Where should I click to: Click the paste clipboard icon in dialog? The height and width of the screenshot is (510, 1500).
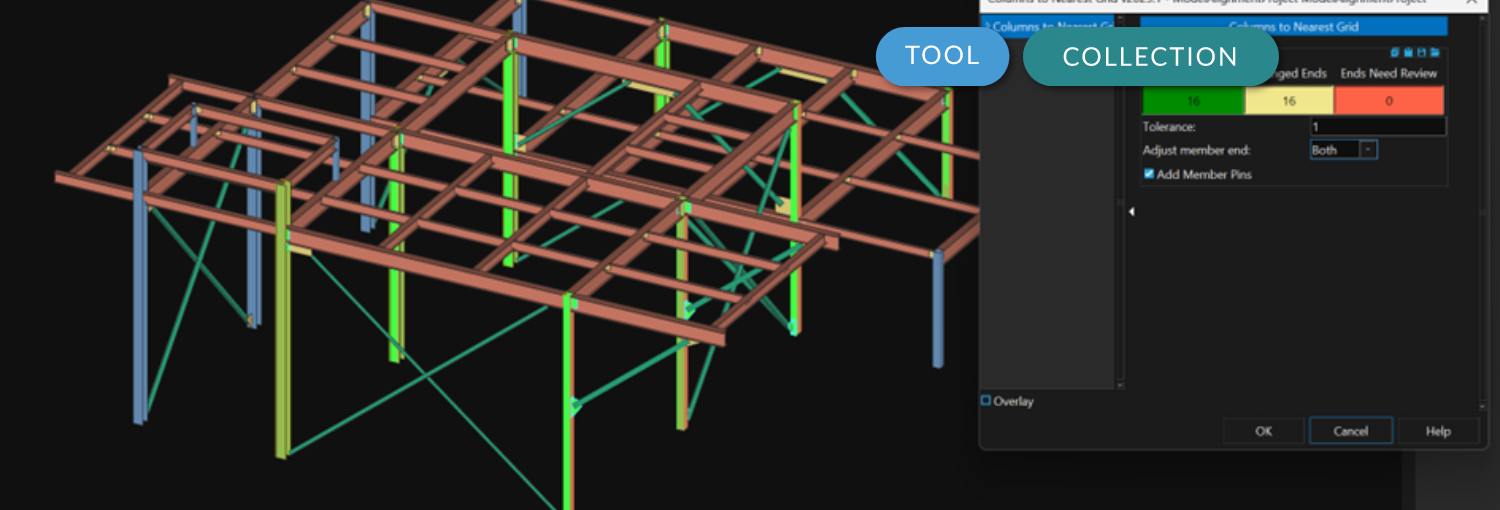tap(1408, 53)
